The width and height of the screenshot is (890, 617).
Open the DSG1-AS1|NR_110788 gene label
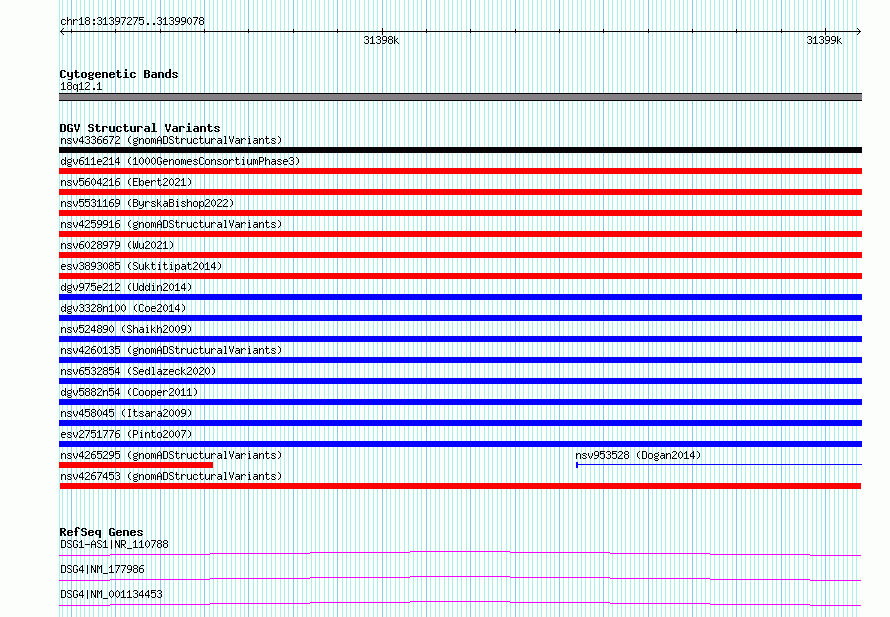pyautogui.click(x=114, y=544)
